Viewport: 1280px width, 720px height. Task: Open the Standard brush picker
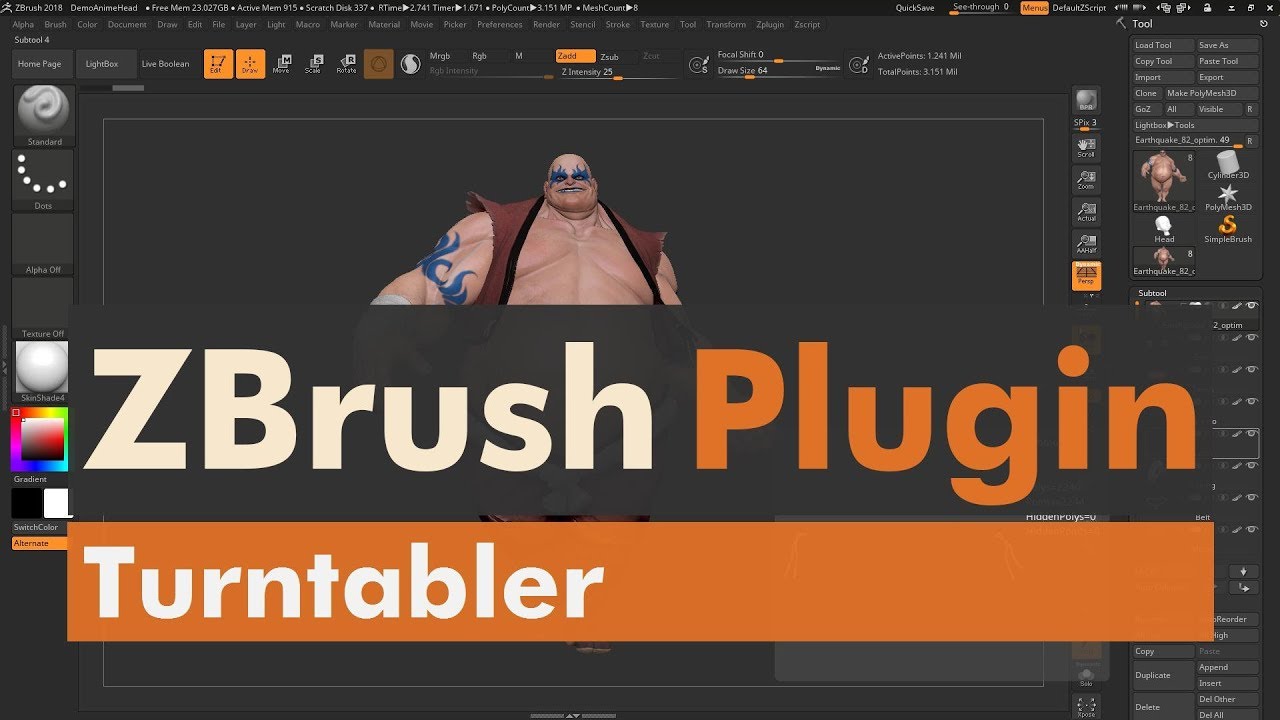pos(43,116)
